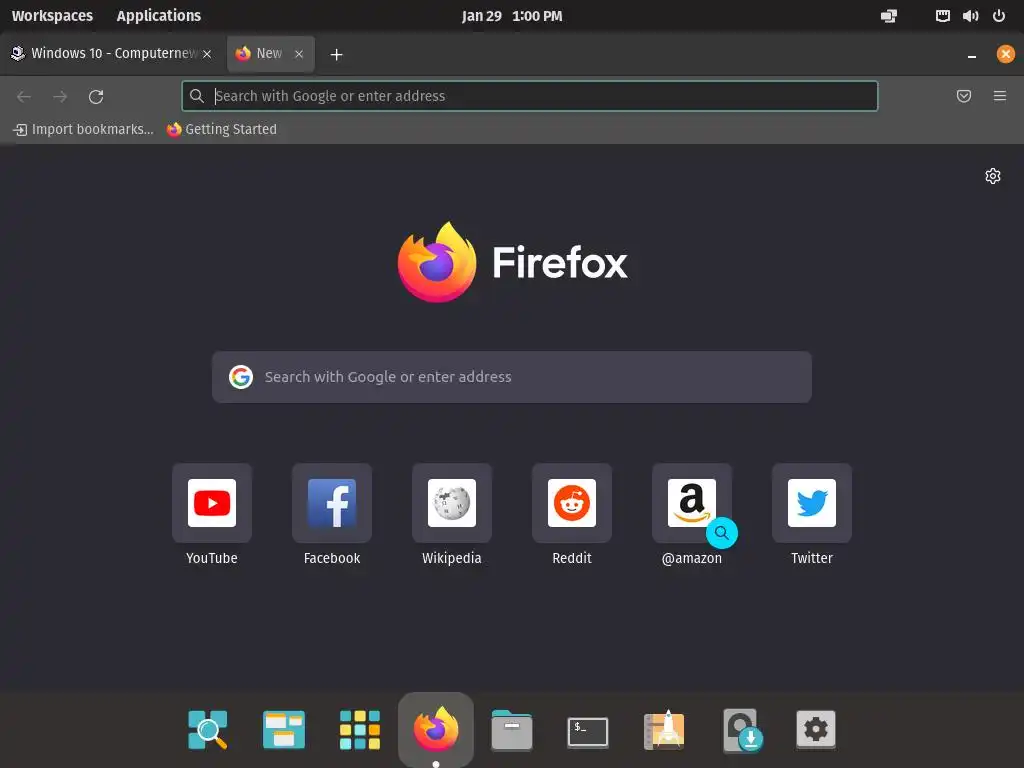The height and width of the screenshot is (768, 1024).
Task: Open the volume control
Action: (970, 16)
